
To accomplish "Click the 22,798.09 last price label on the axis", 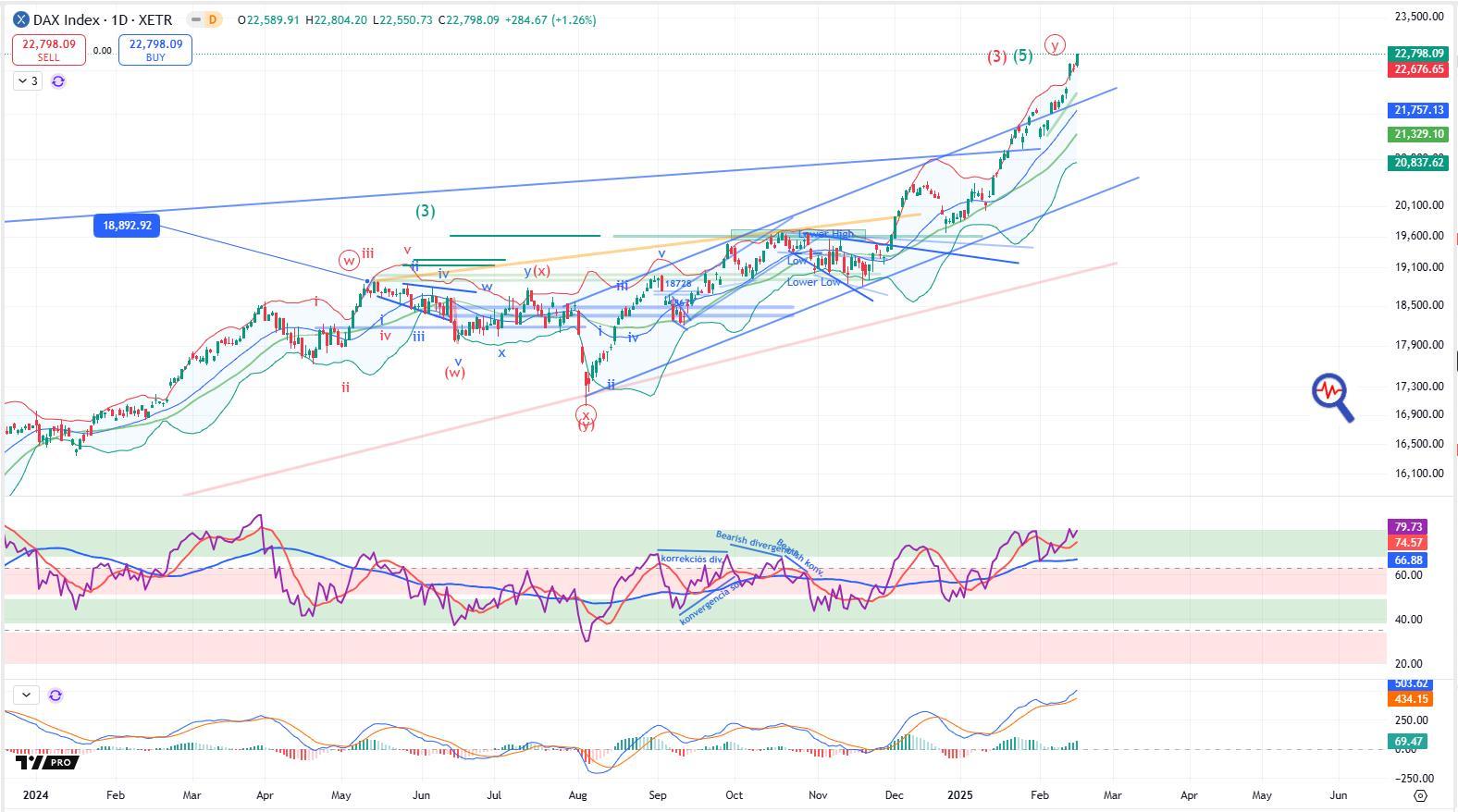I will [x=1419, y=54].
